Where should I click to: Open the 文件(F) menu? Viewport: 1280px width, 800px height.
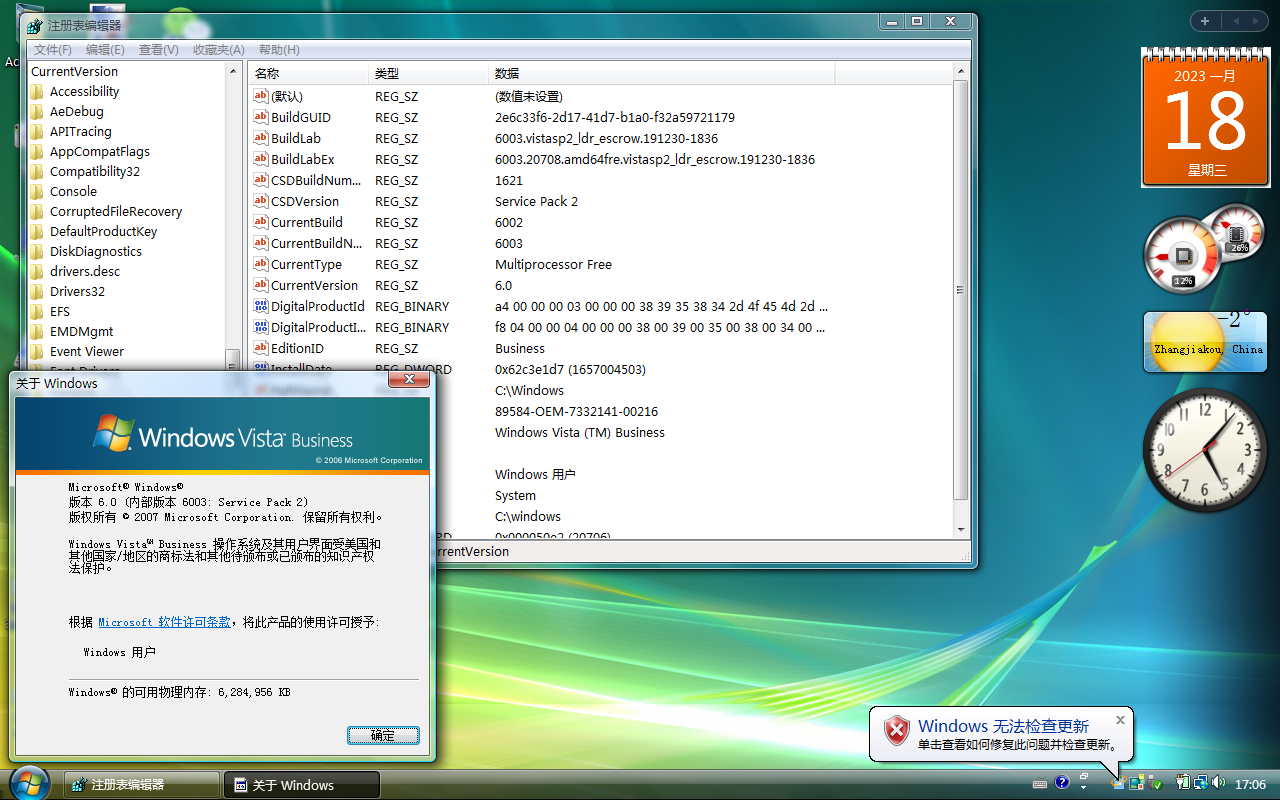coord(53,50)
